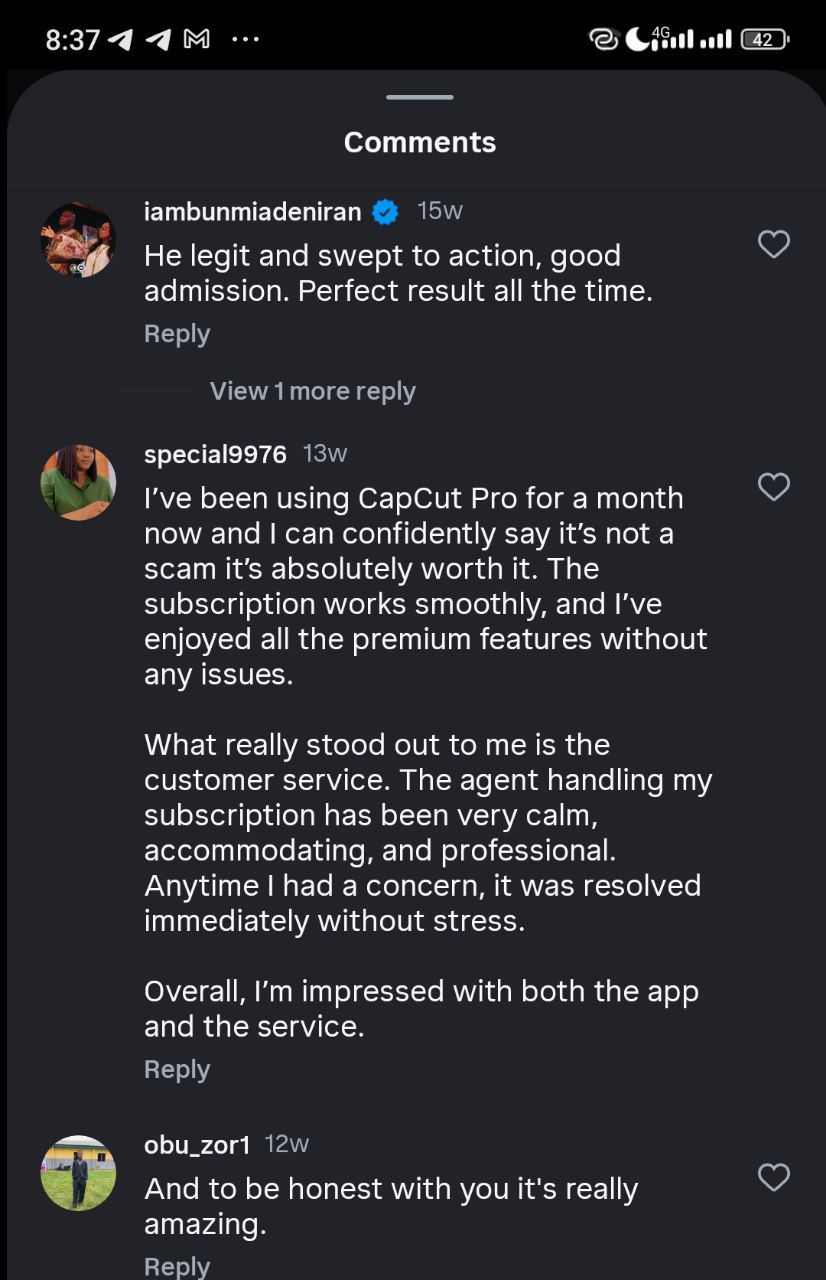Tap the verified badge next to iambunmiadeniran

[x=384, y=211]
